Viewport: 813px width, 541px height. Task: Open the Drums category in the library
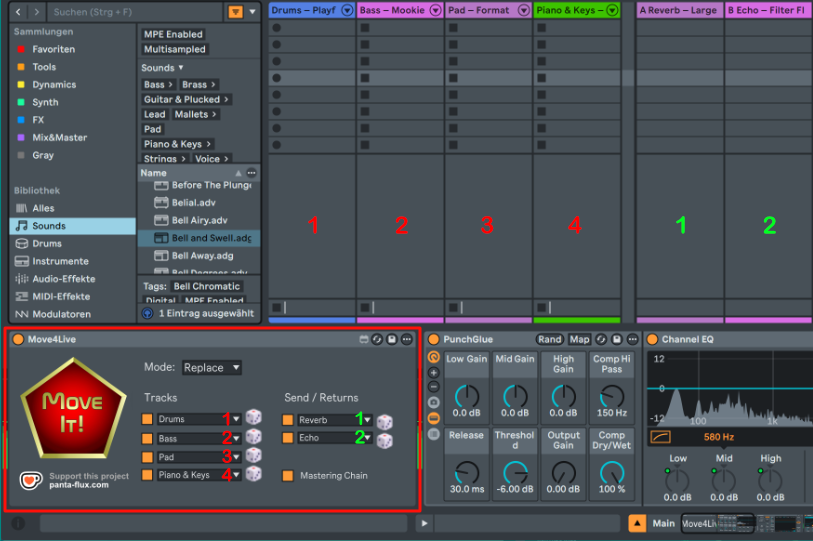tap(46, 243)
